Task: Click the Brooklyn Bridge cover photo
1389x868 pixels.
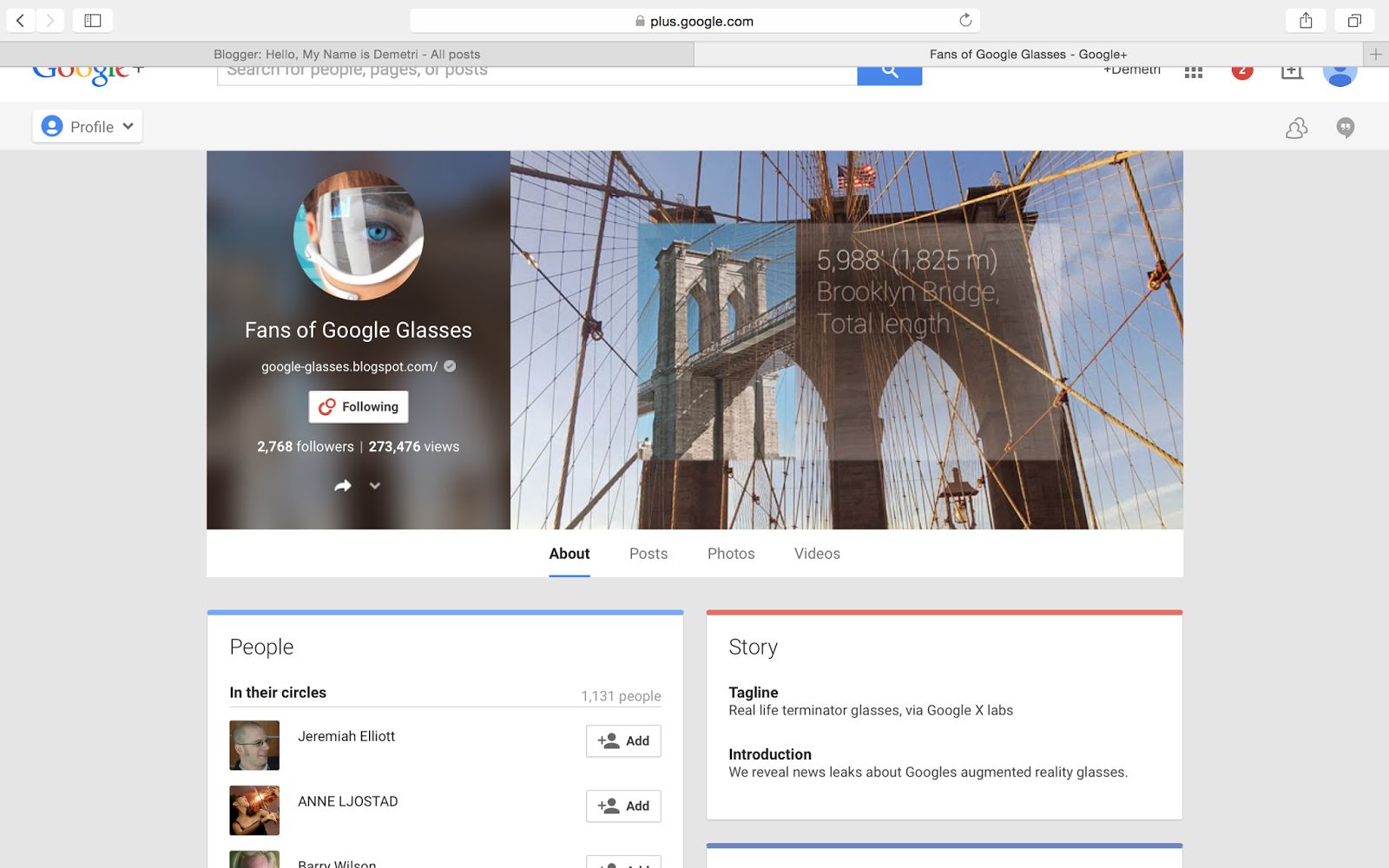Action: tap(846, 340)
